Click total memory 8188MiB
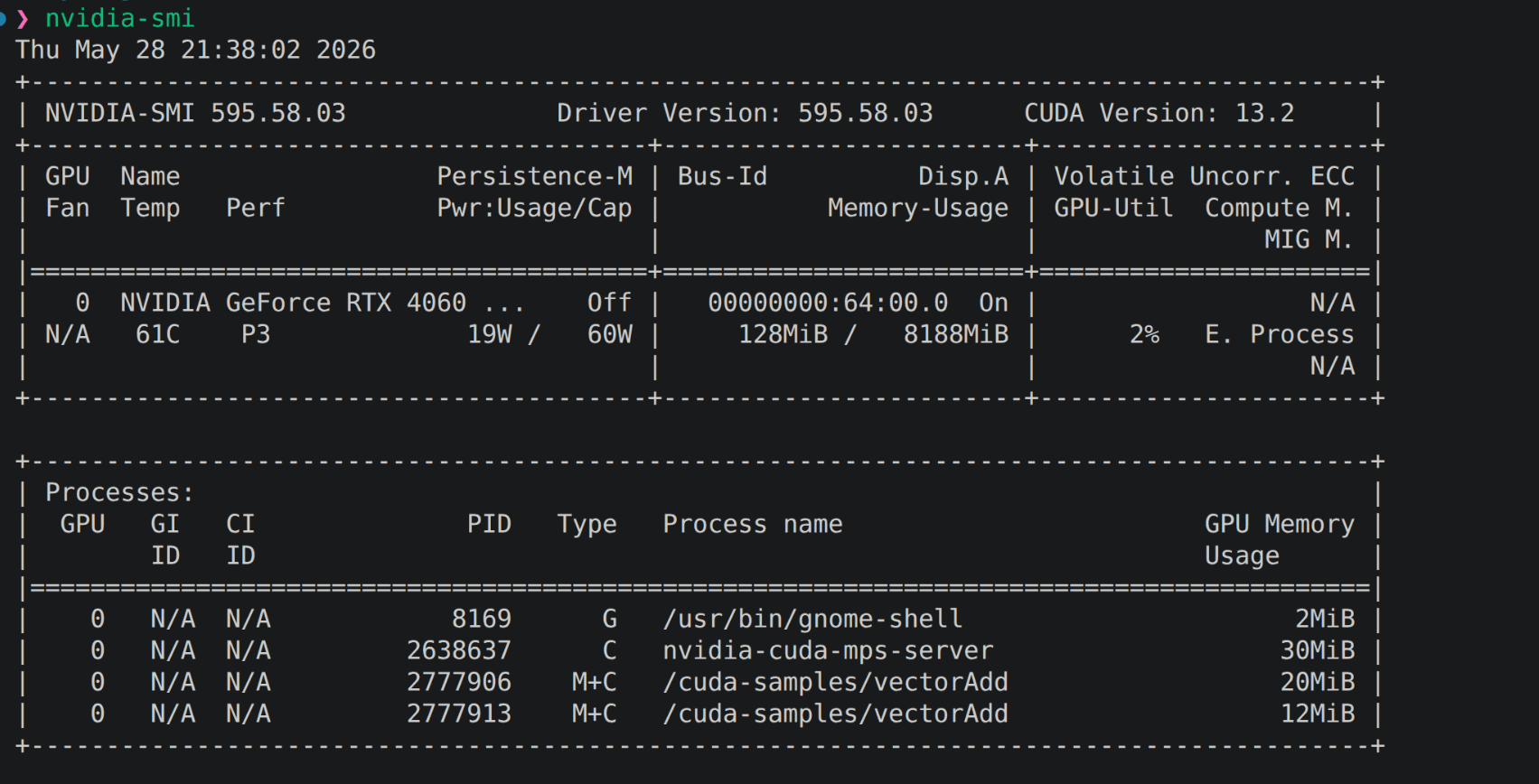1539x784 pixels. pos(956,334)
